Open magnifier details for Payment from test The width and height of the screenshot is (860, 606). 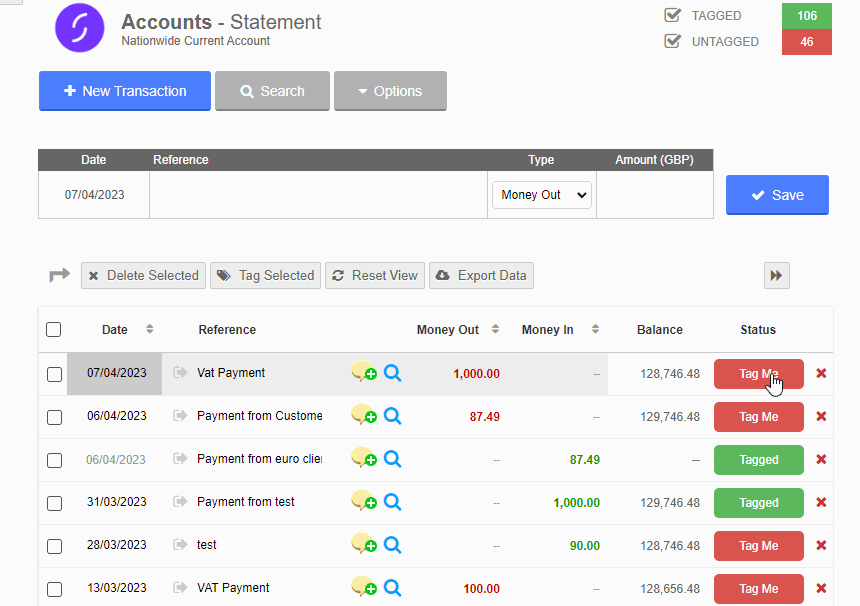[393, 502]
